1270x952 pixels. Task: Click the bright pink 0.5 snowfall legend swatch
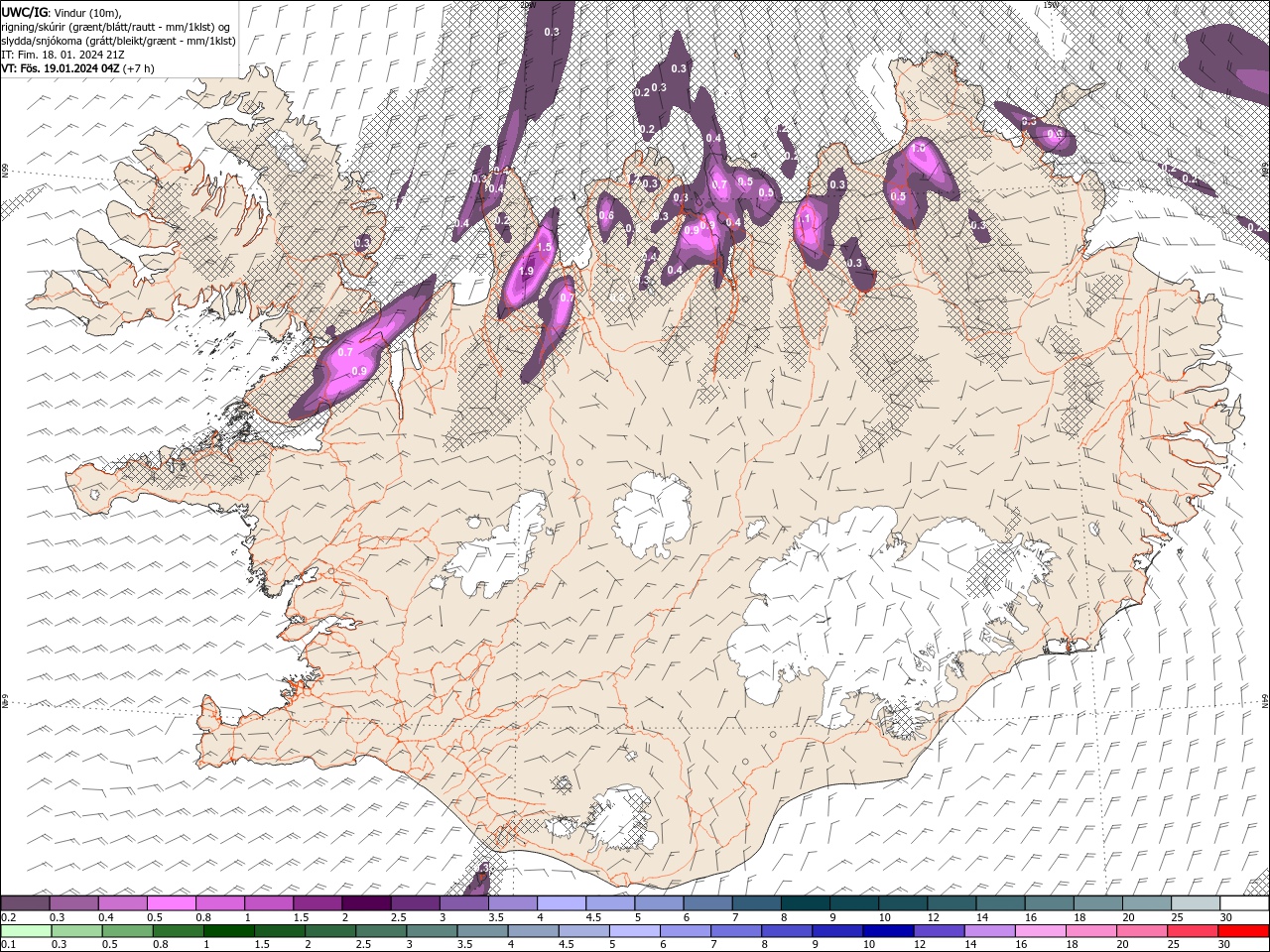click(172, 903)
